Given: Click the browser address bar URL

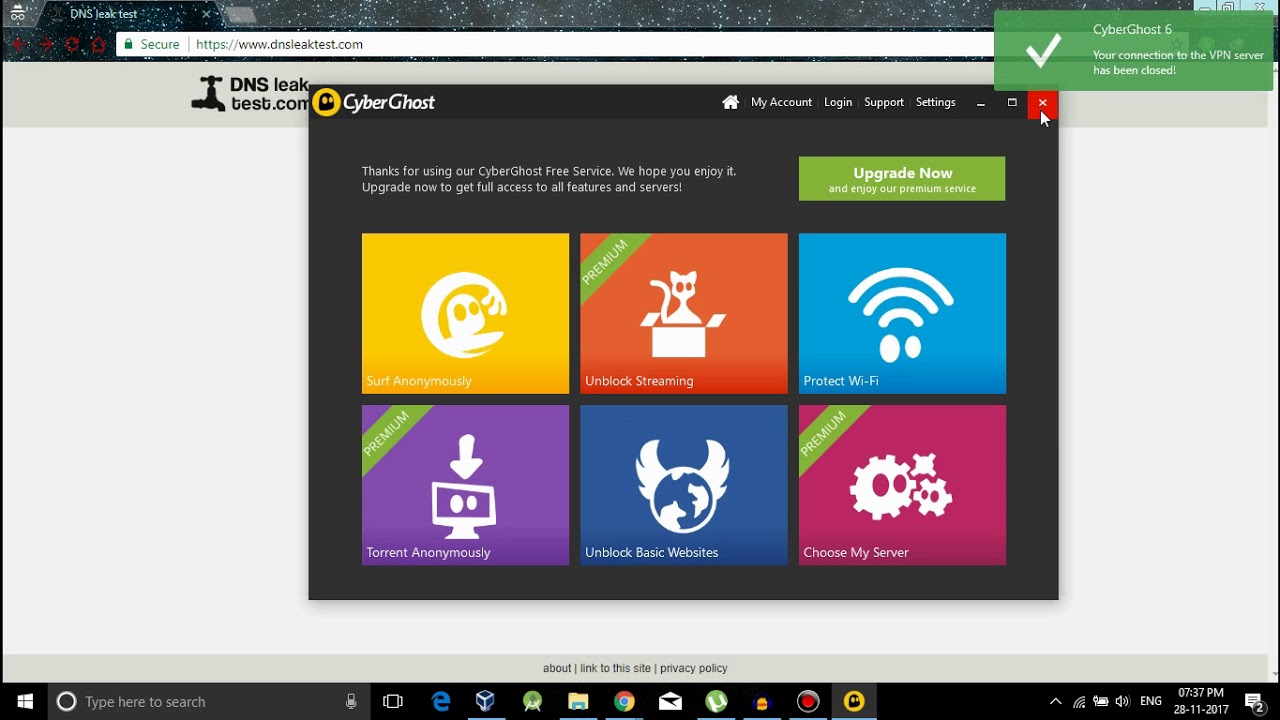Looking at the screenshot, I should point(279,45).
